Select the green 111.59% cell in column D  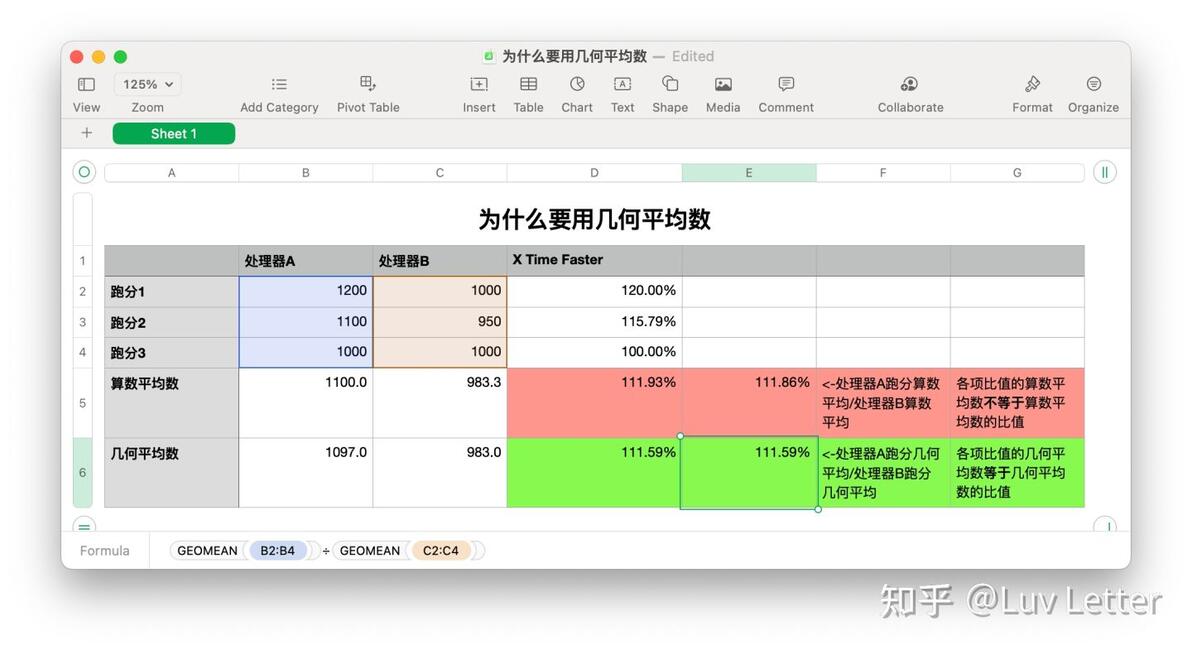(x=594, y=472)
